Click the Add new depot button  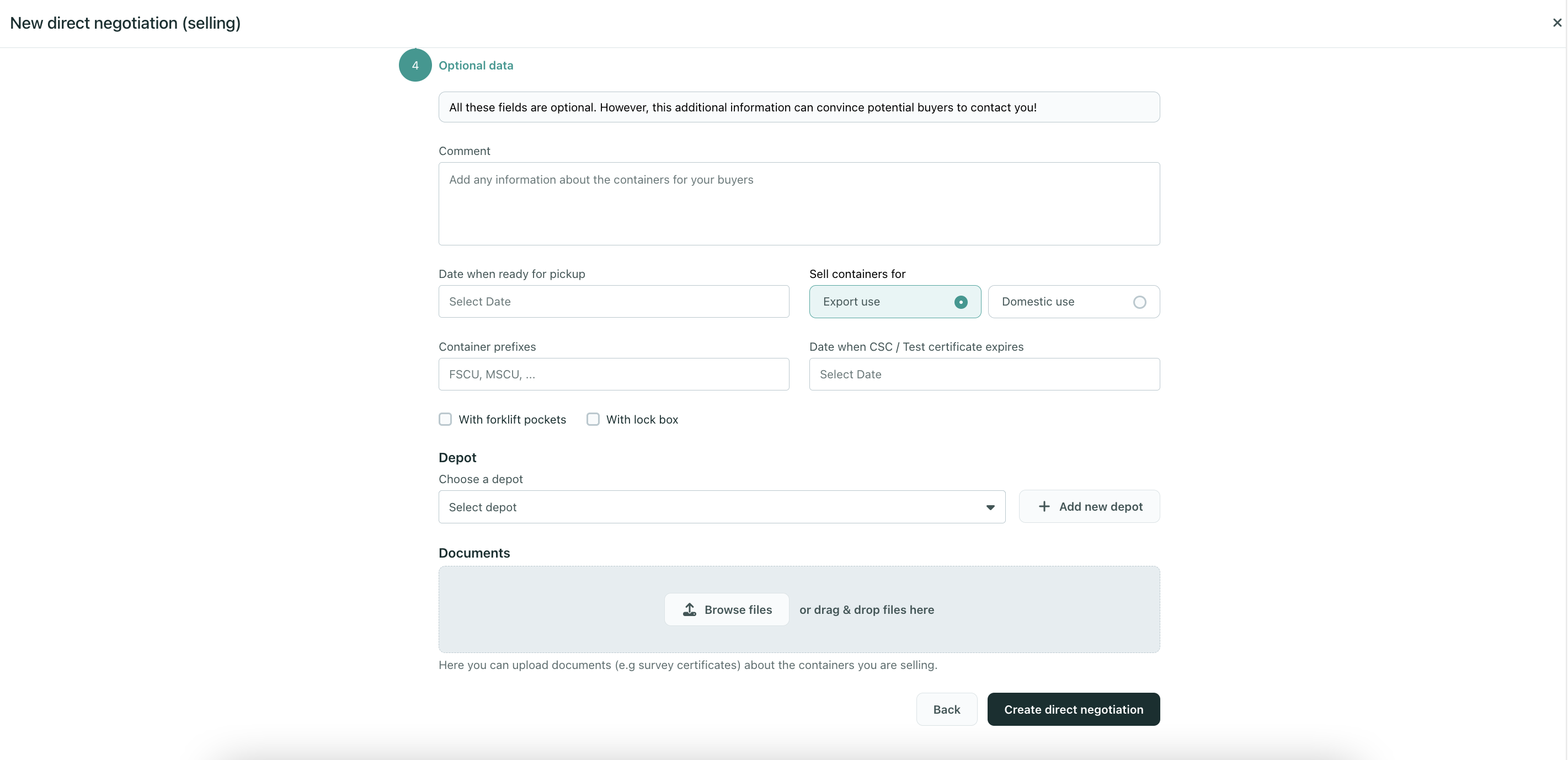(x=1089, y=506)
